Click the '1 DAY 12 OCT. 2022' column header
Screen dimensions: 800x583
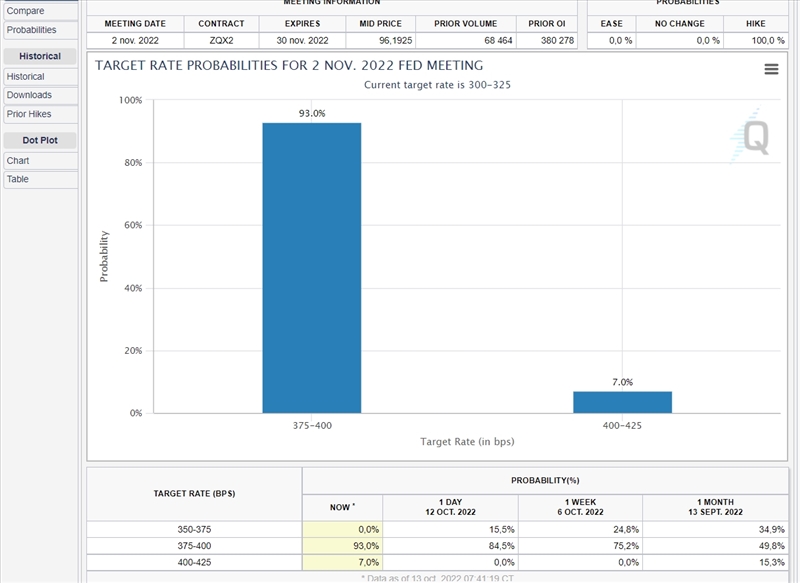click(x=451, y=508)
